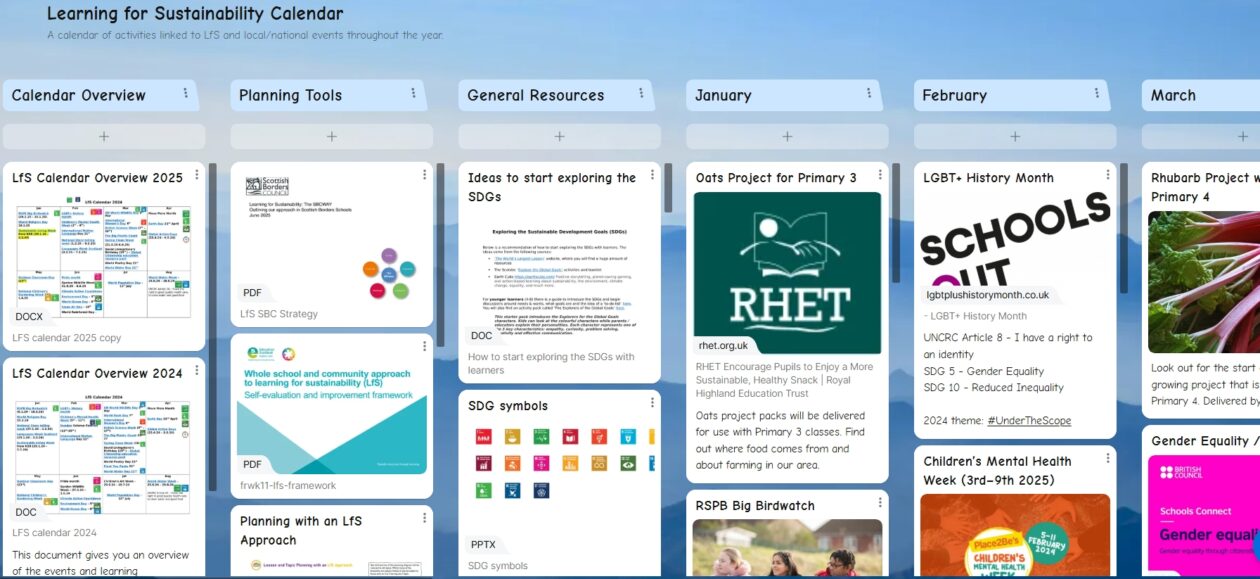This screenshot has height=579, width=1260.
Task: Open options menu for Calendar Overview column
Action: [x=186, y=94]
